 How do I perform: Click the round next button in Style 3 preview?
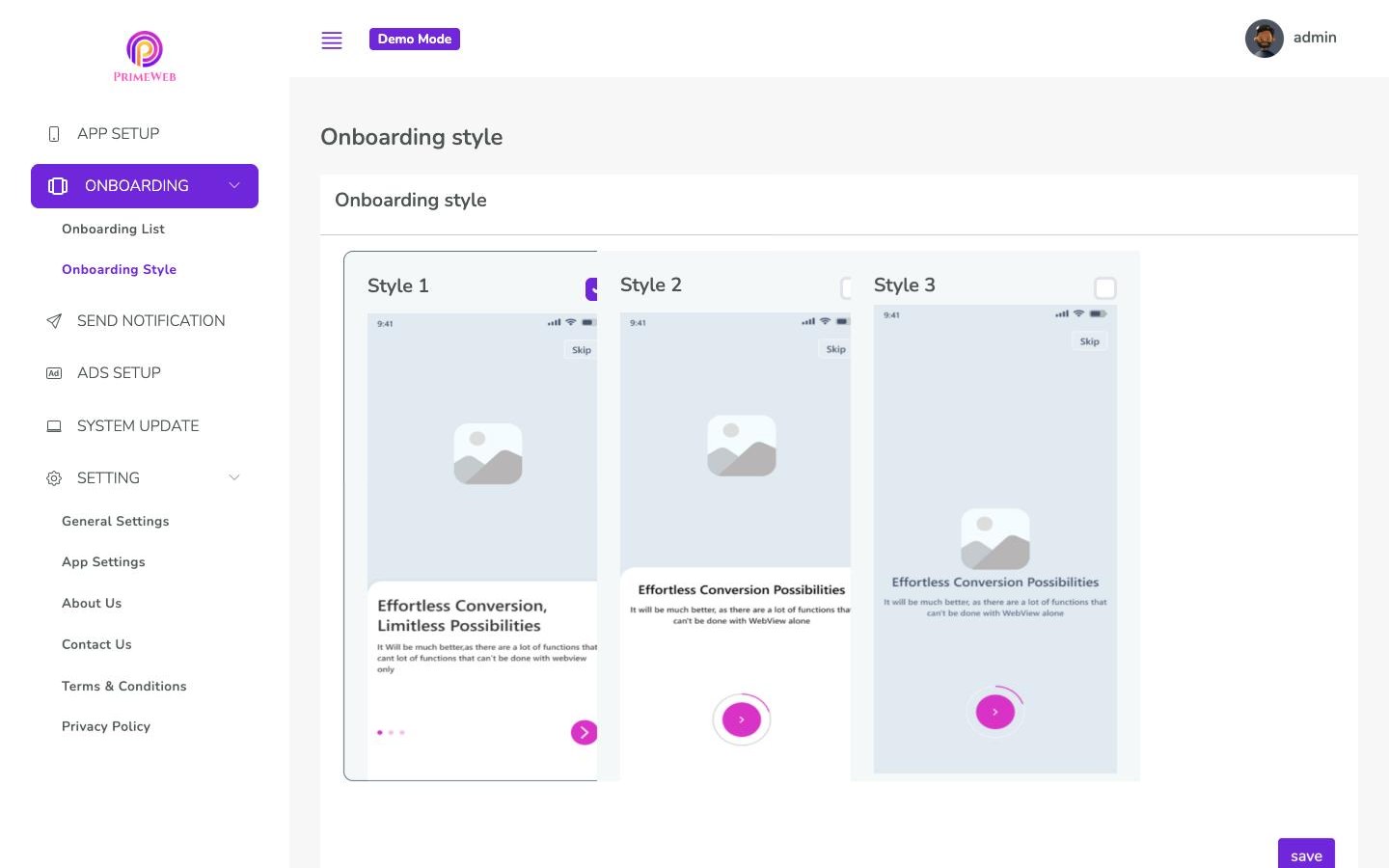995,712
